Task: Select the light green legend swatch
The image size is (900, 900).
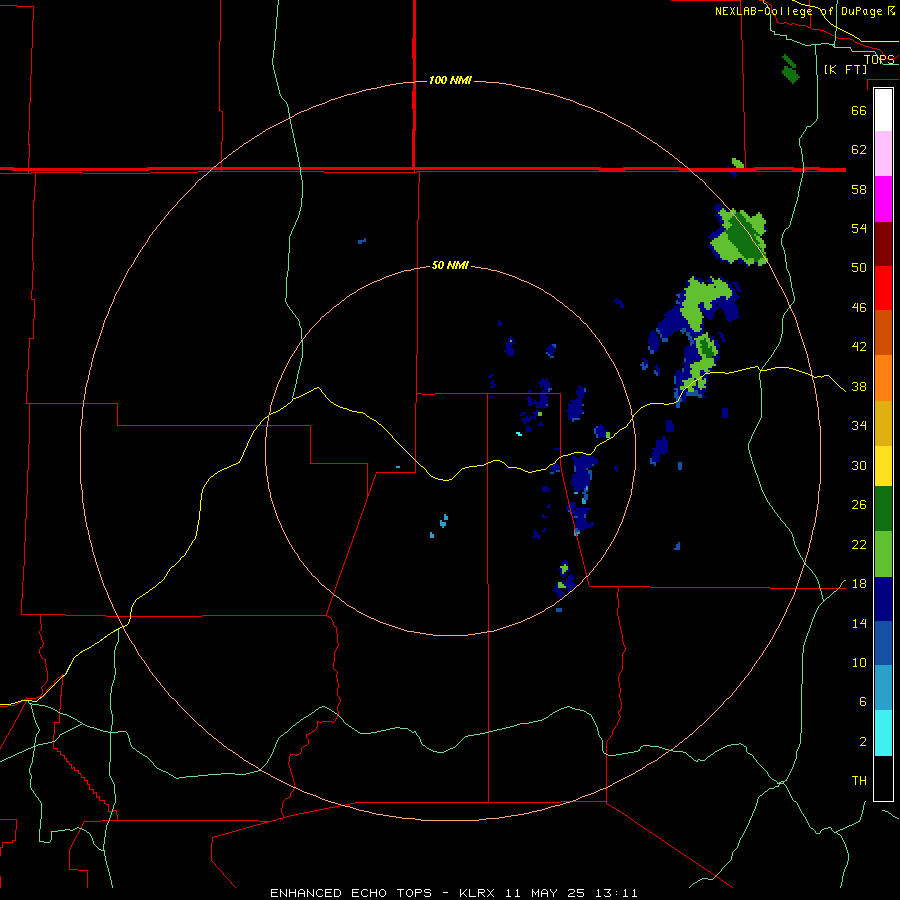Action: (883, 554)
